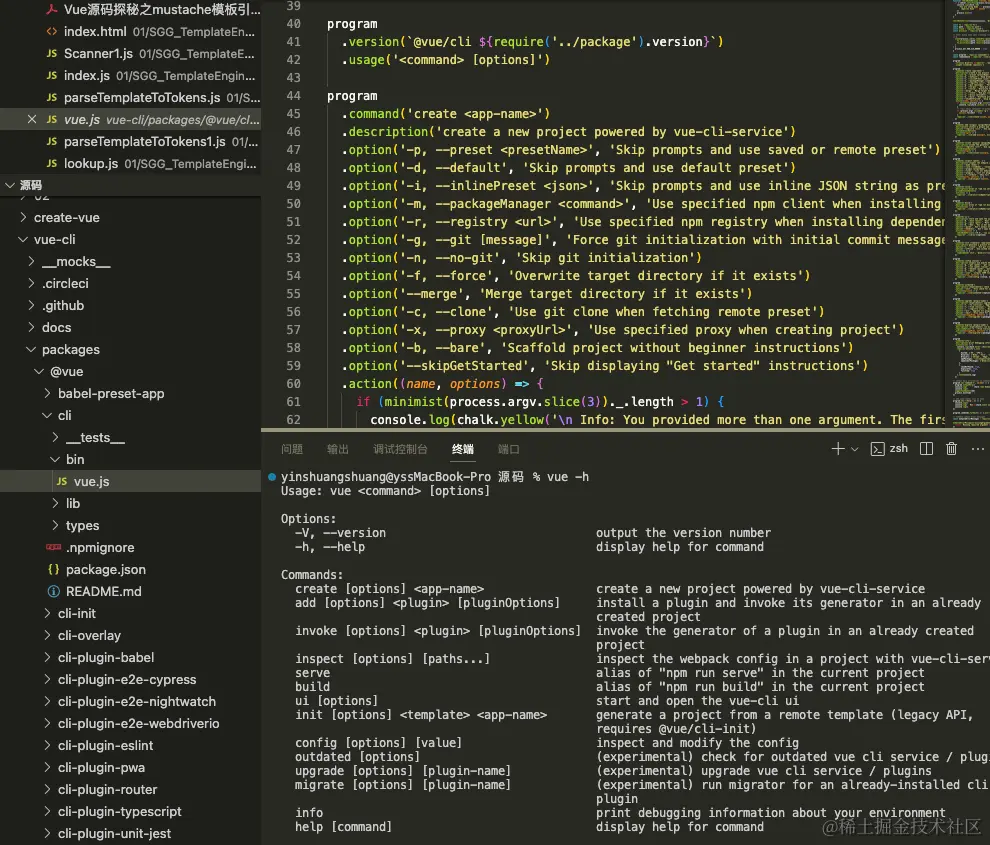Click line number 45 in gutter
The image size is (990, 845).
(294, 114)
